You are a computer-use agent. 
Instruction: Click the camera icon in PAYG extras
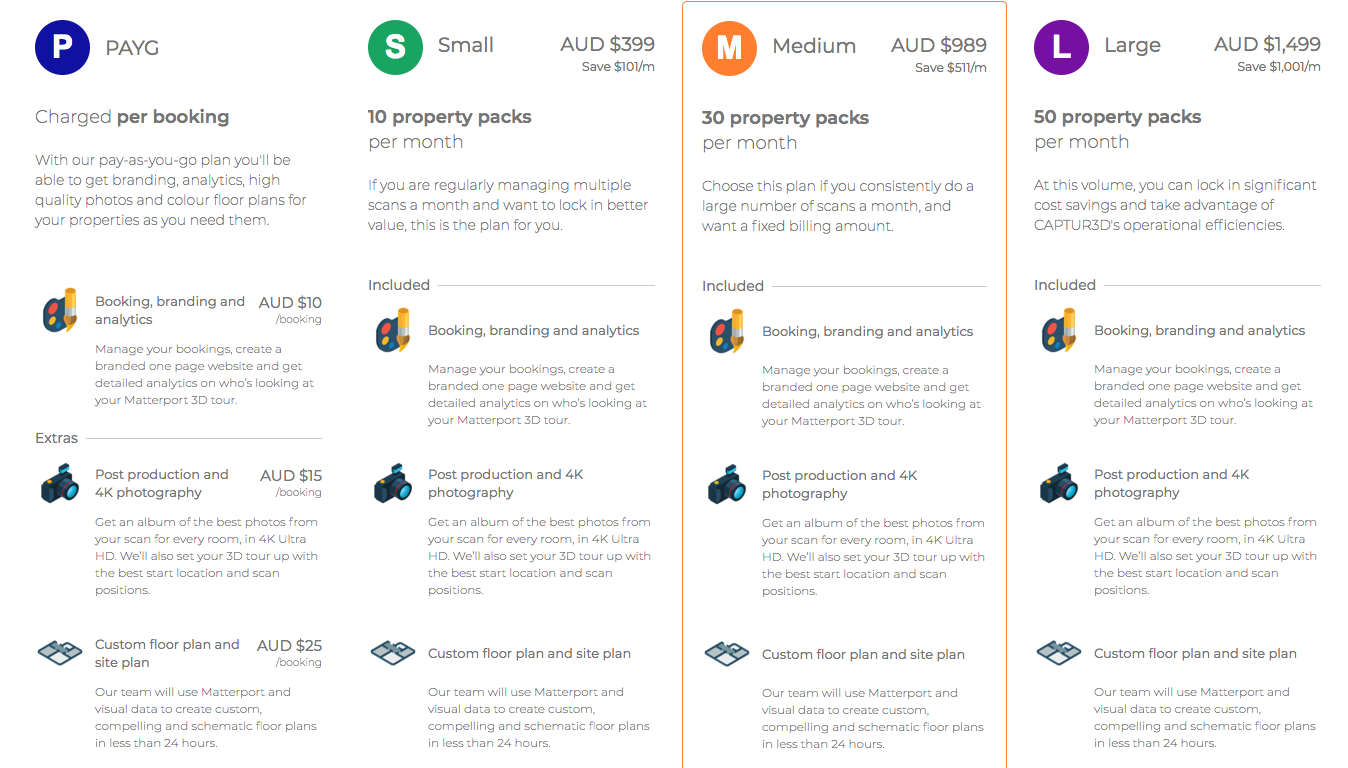coord(60,484)
